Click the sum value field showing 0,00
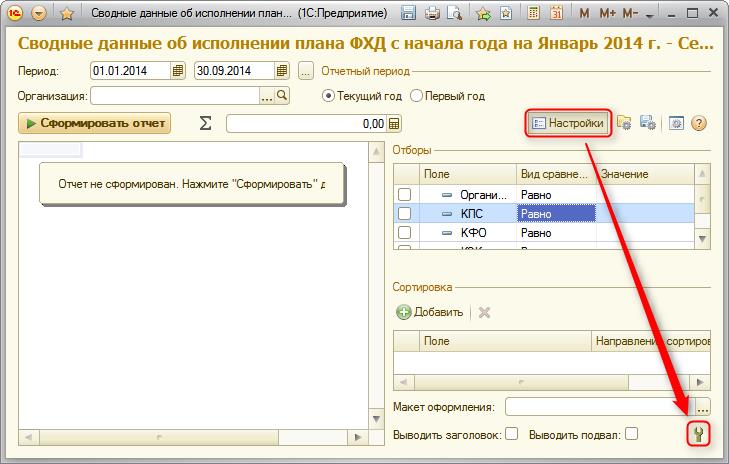729x464 pixels. pos(306,124)
